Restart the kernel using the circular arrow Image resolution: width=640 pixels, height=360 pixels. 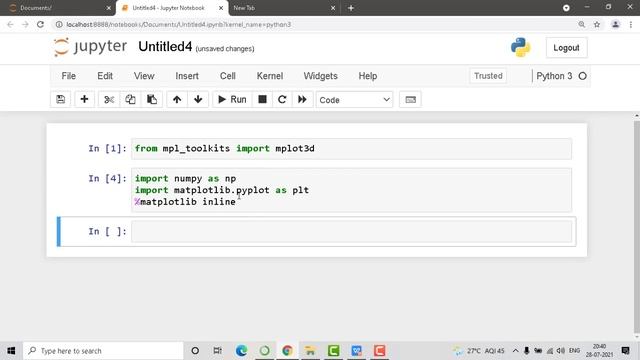(x=282, y=100)
